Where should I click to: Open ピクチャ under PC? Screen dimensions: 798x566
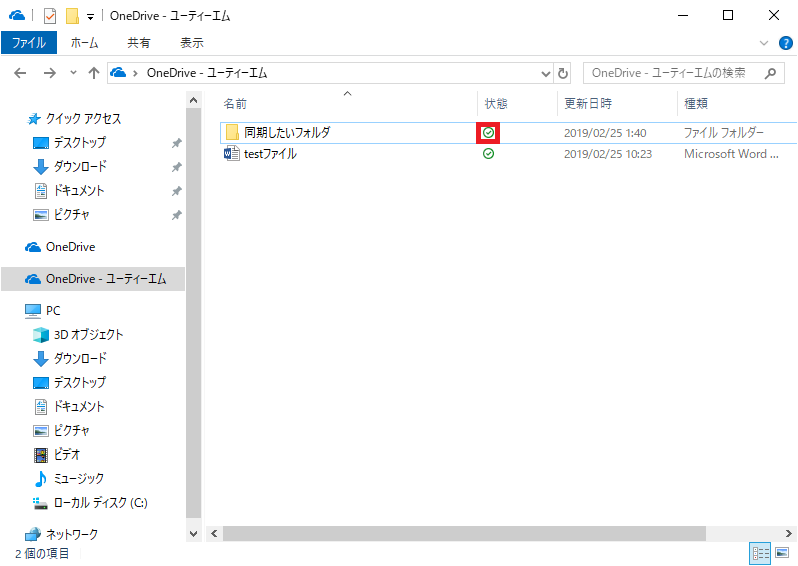tap(72, 431)
